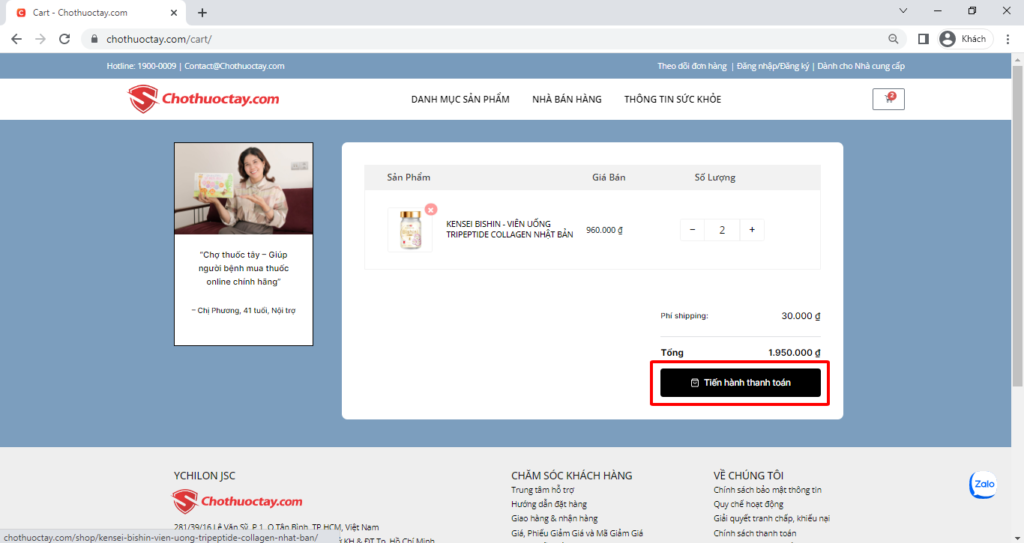Image resolution: width=1024 pixels, height=543 pixels.
Task: Click Dành cho Nhà cung cấp link
Action: (x=861, y=66)
